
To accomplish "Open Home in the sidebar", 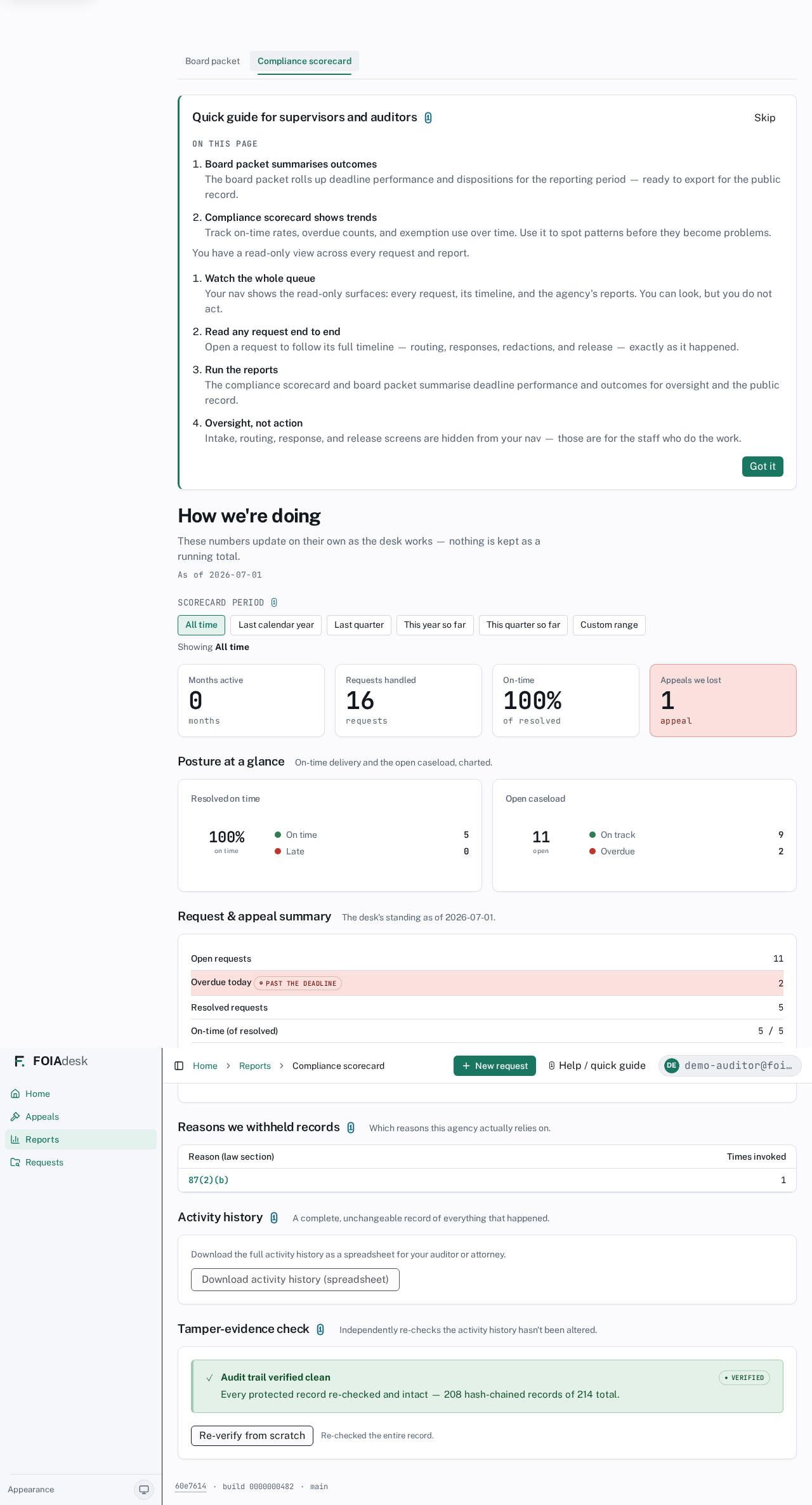I will click(x=81, y=1094).
